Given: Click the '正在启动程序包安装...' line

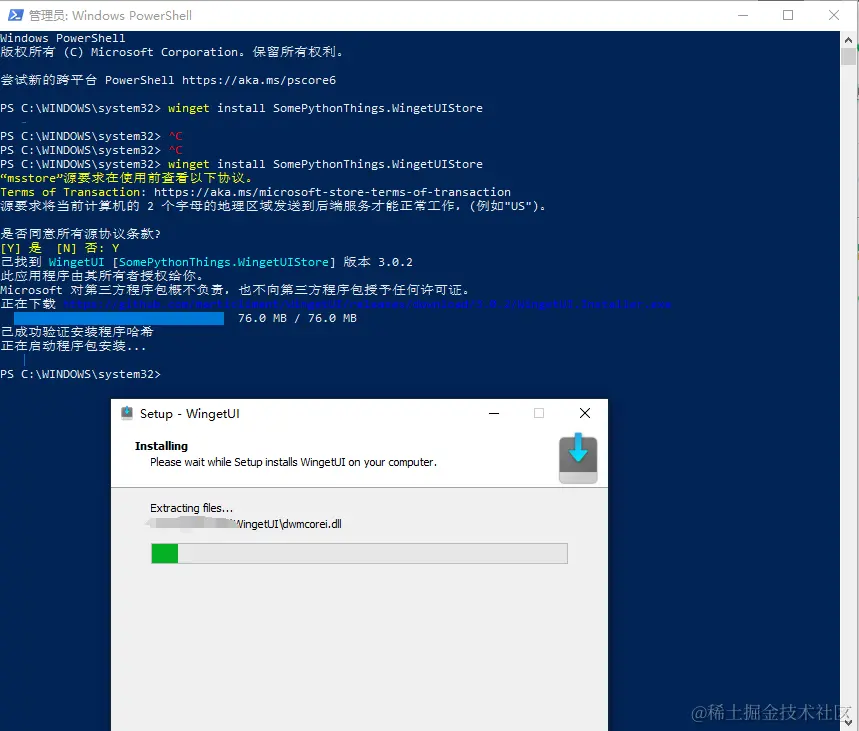Looking at the screenshot, I should point(73,346).
